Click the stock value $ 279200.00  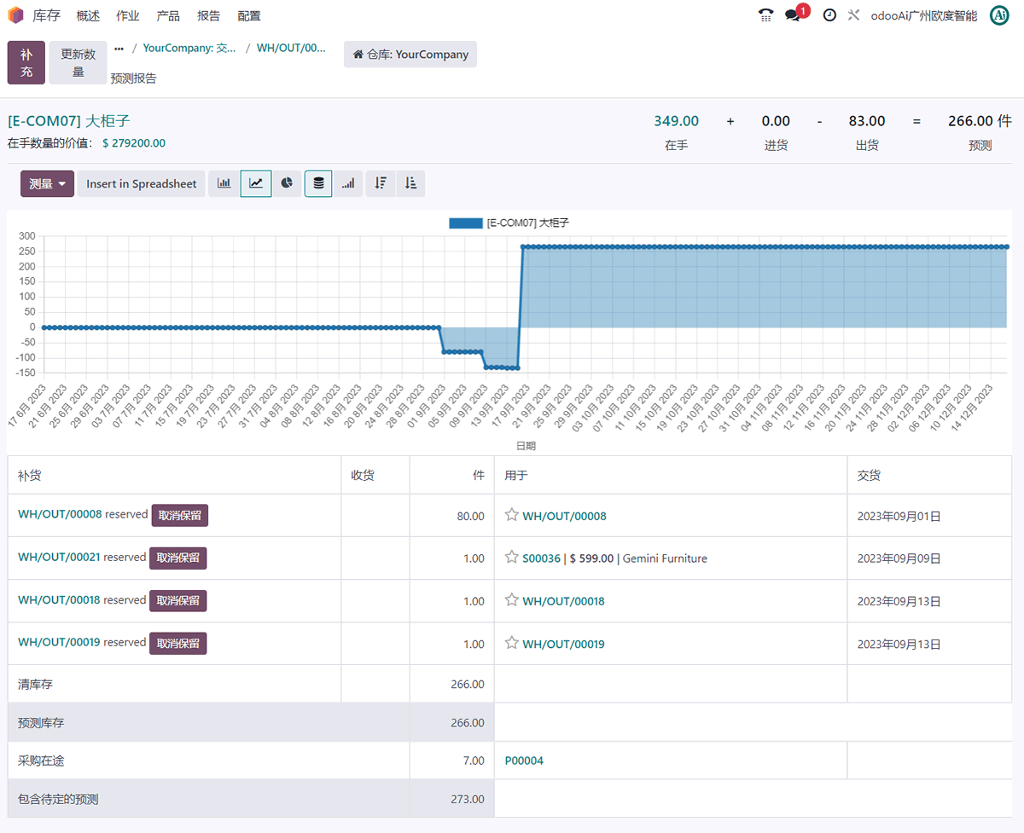[134, 144]
